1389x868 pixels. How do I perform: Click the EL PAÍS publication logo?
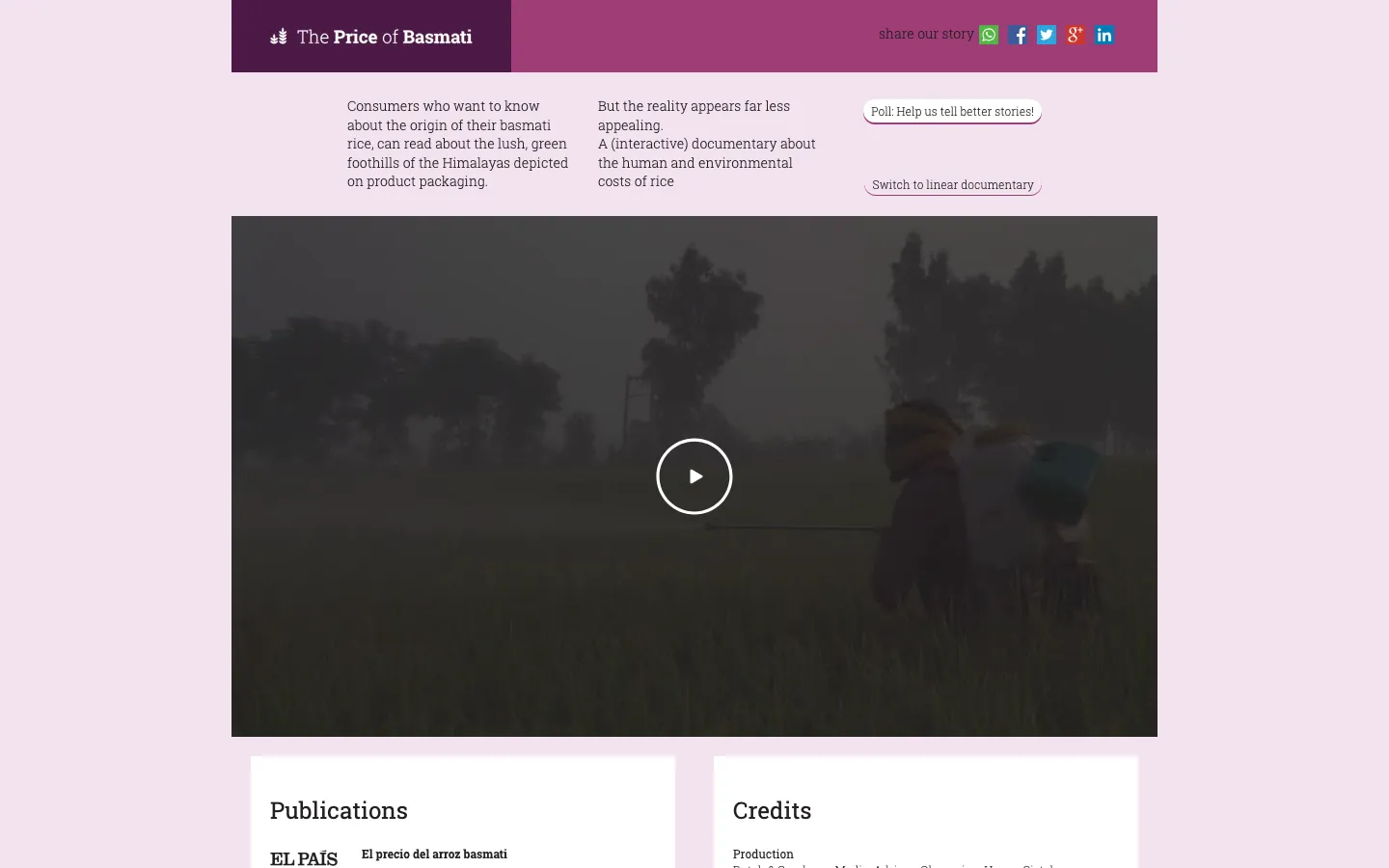[304, 858]
